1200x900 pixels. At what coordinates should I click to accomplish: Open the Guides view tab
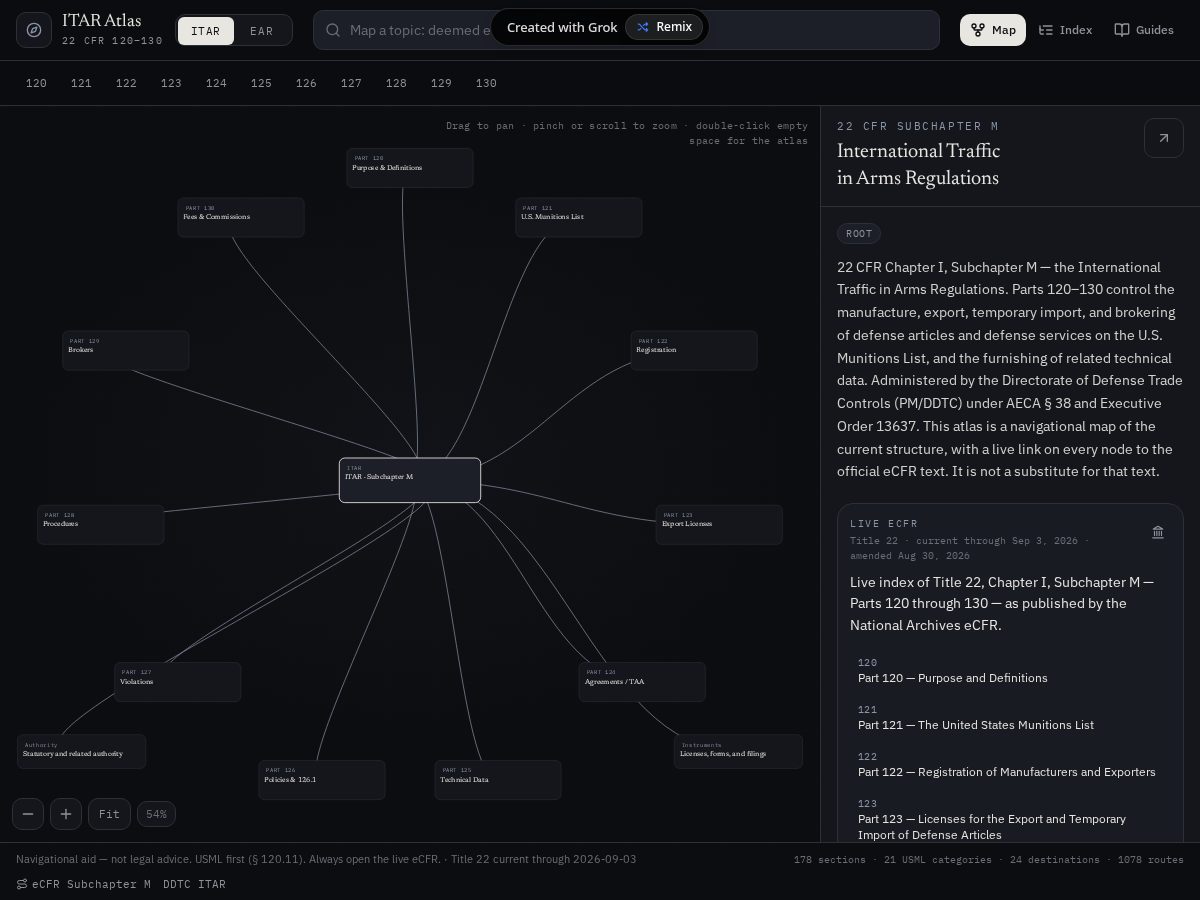pyautogui.click(x=1144, y=30)
